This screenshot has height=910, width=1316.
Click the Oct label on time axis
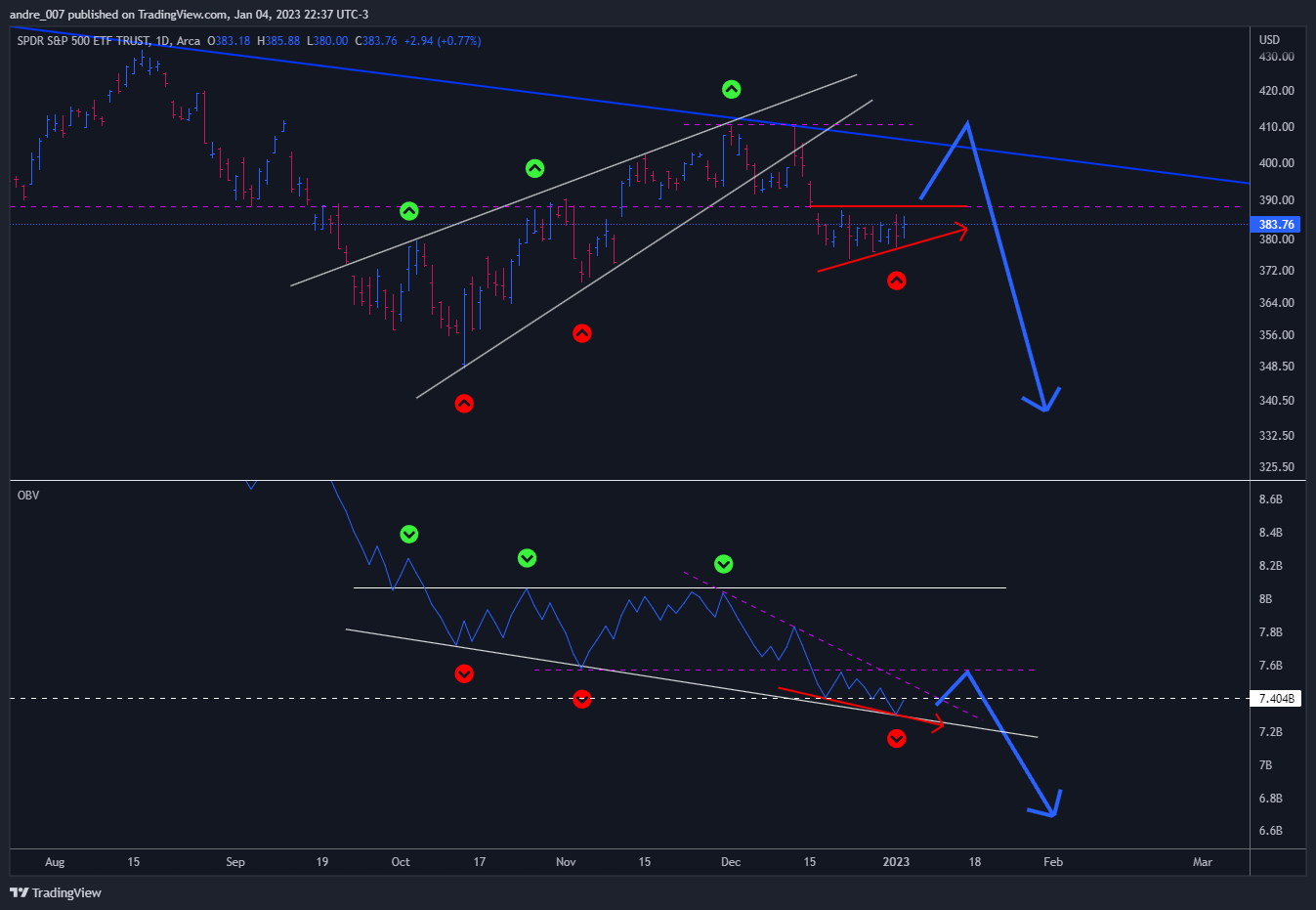(401, 862)
